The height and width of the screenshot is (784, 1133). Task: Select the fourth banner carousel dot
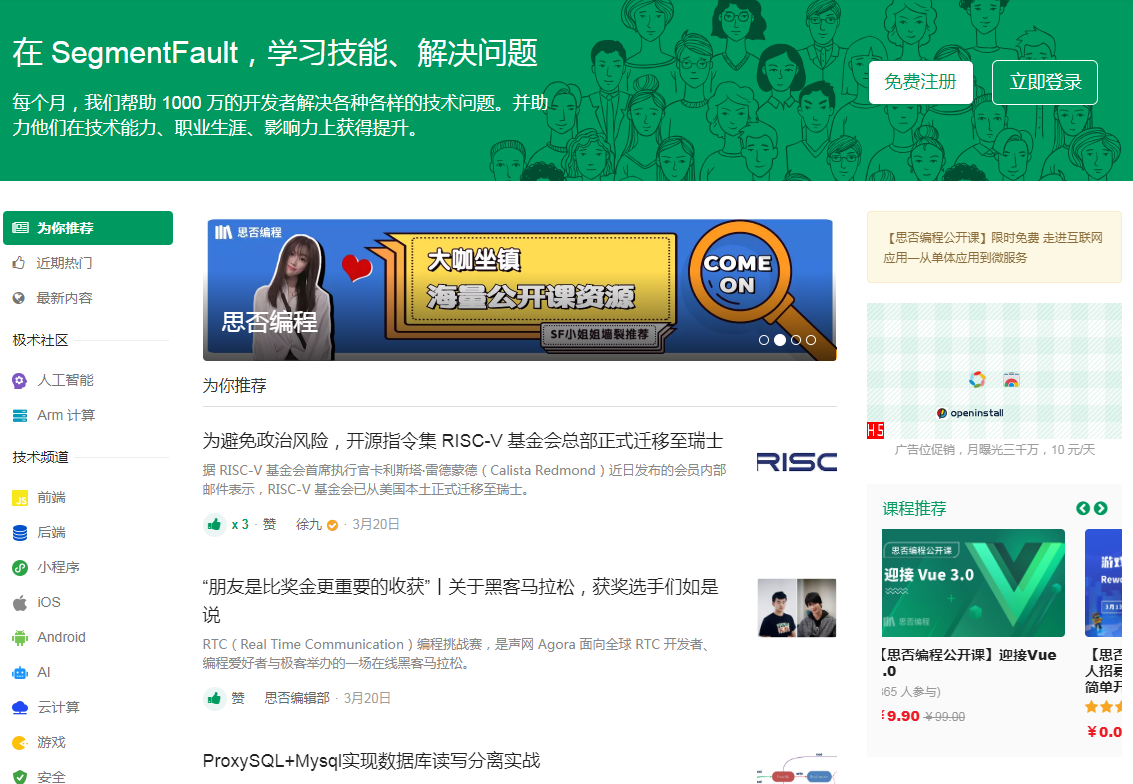(811, 340)
